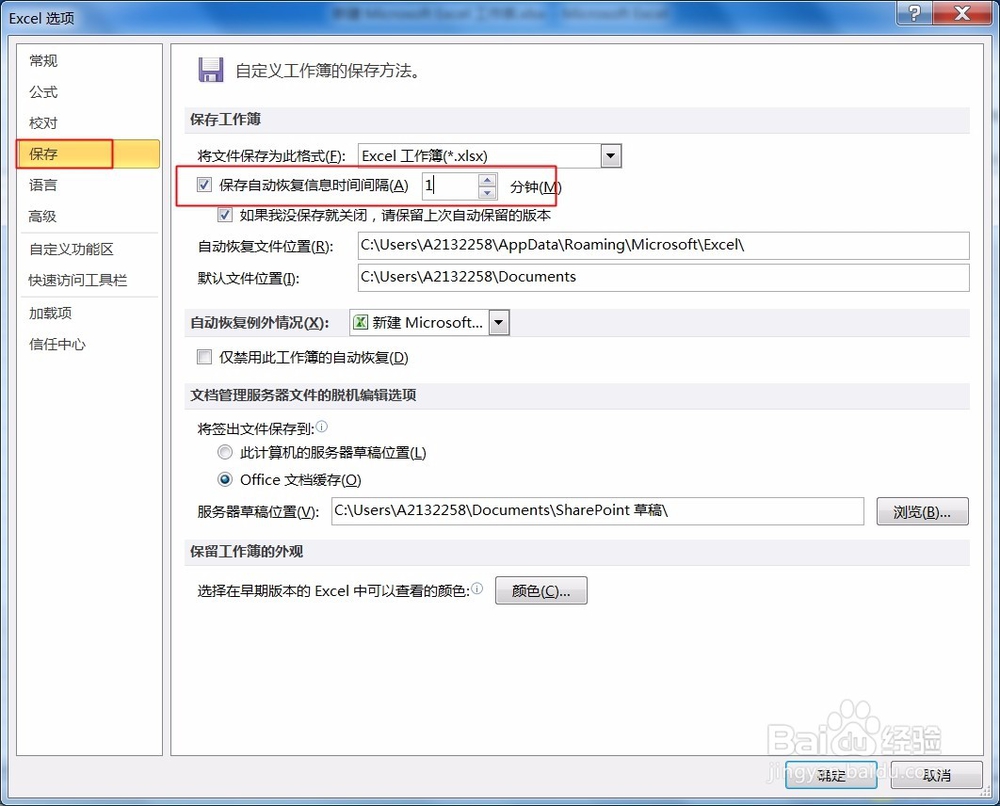Click info icon next to Excel color option
This screenshot has width=1000, height=806.
click(477, 589)
